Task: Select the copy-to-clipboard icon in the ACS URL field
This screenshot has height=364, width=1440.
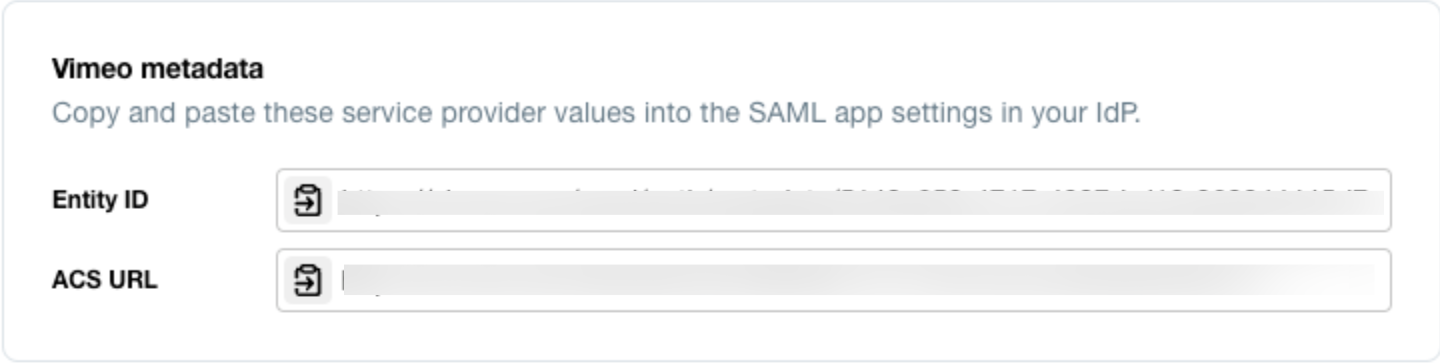Action: [308, 280]
